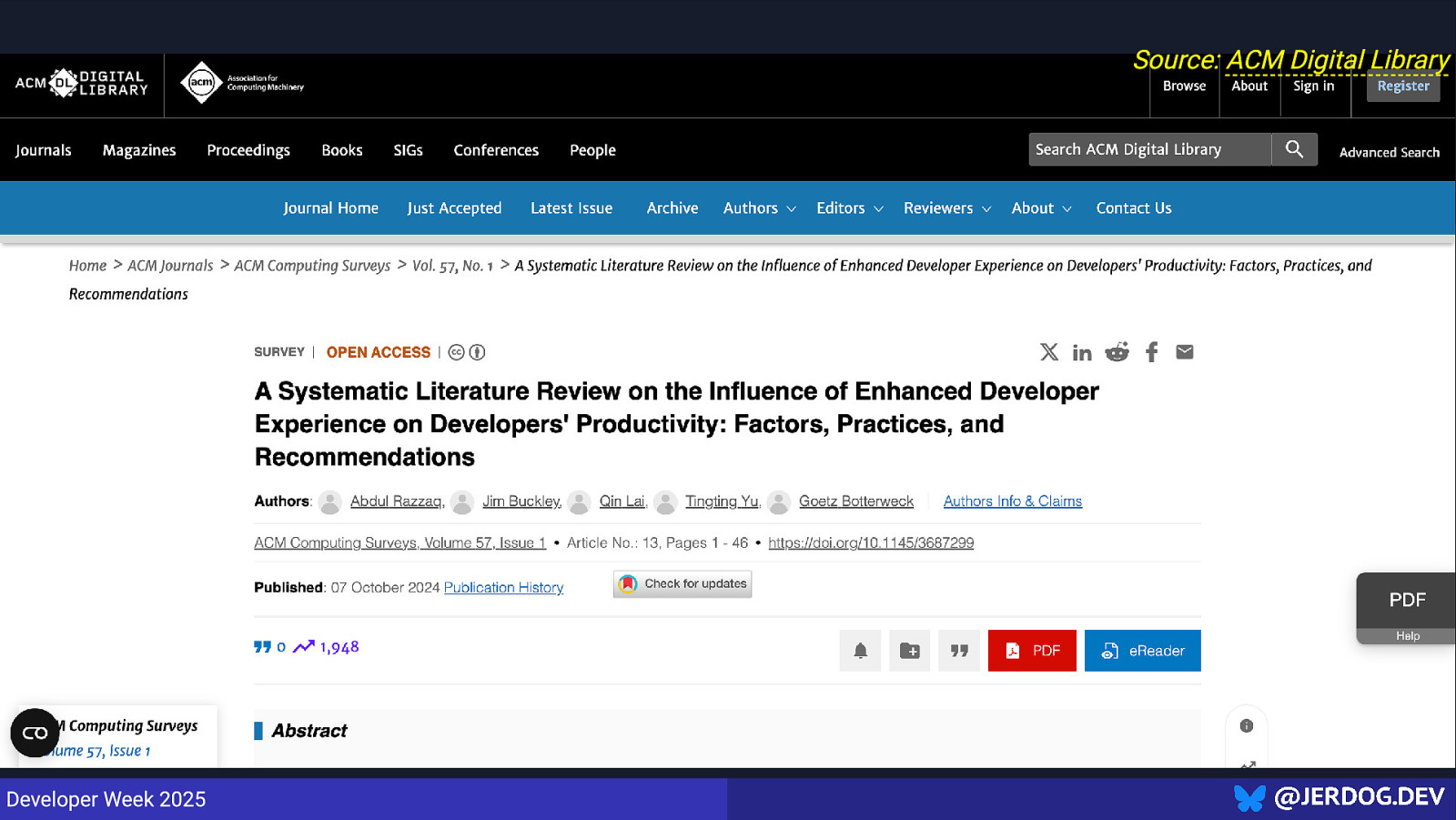Open the SIGs menu

(408, 150)
